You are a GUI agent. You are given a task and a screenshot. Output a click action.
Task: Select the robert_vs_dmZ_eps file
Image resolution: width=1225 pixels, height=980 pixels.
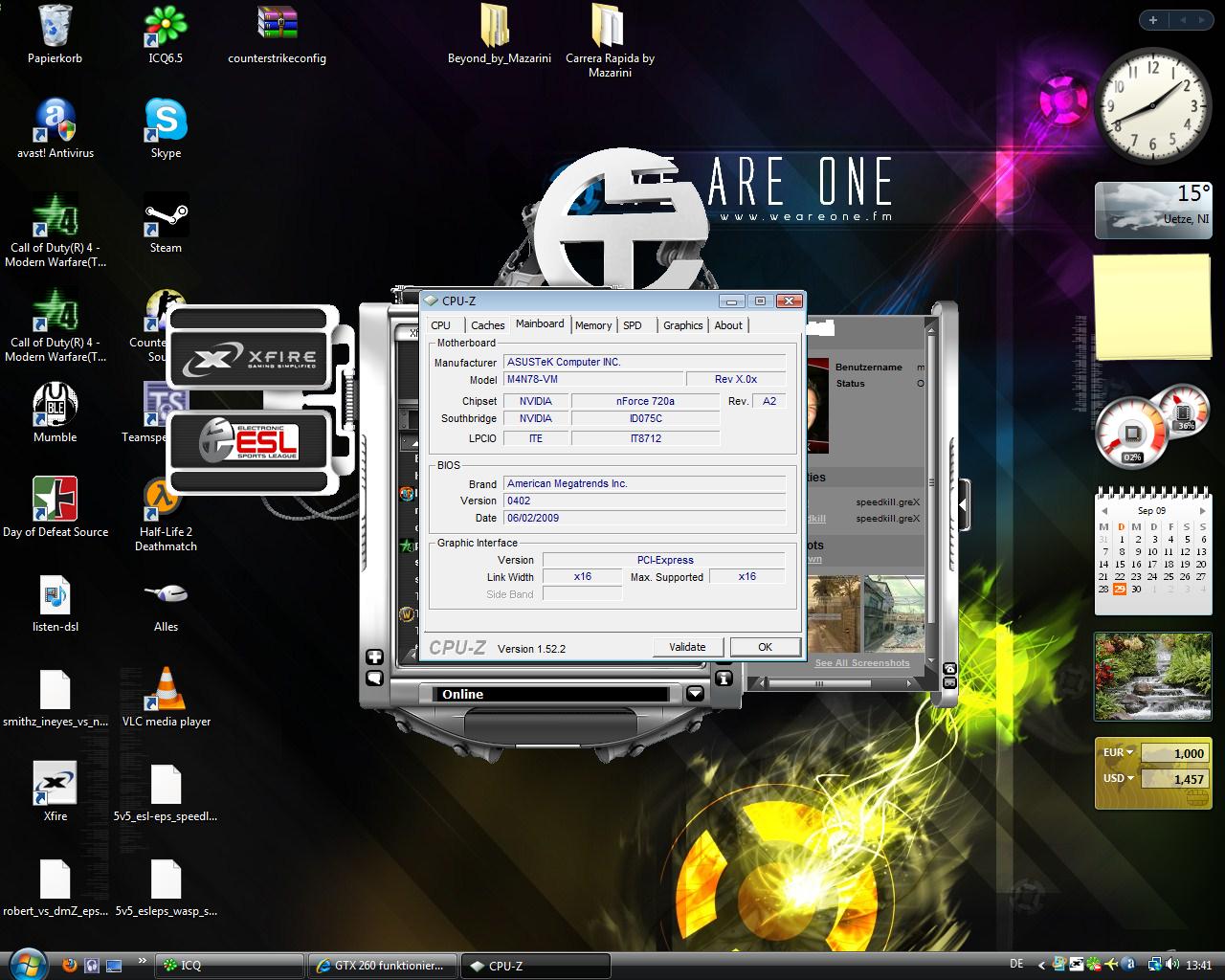(55, 879)
